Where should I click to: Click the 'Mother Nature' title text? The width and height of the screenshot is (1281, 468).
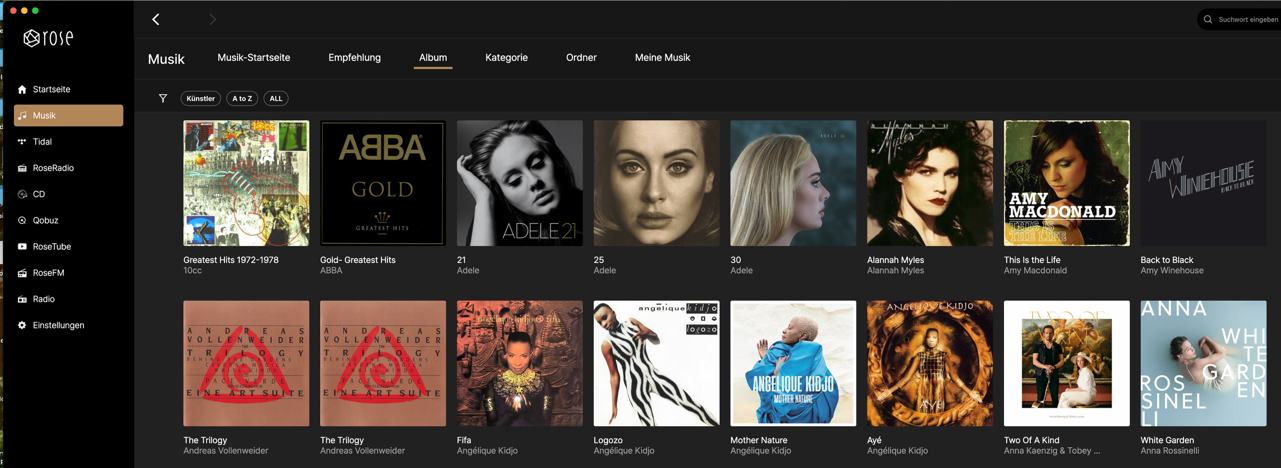click(x=759, y=440)
